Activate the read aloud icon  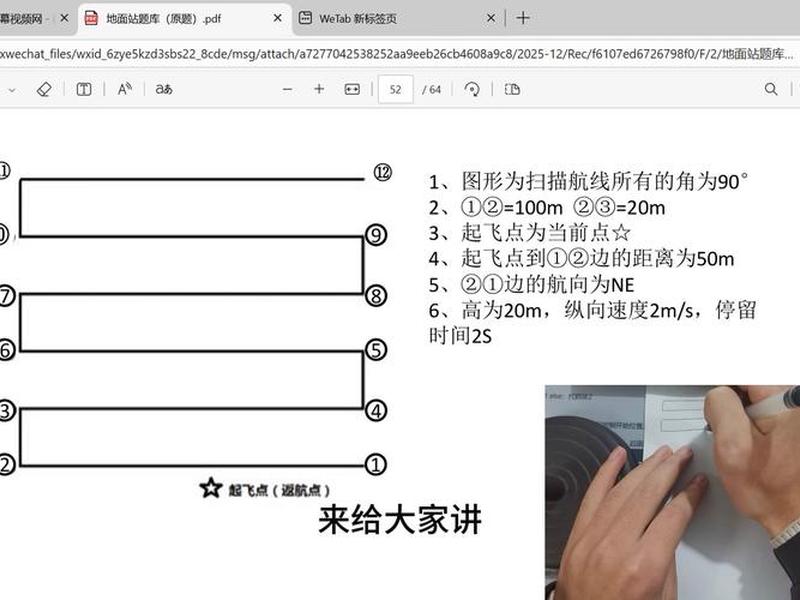point(124,89)
